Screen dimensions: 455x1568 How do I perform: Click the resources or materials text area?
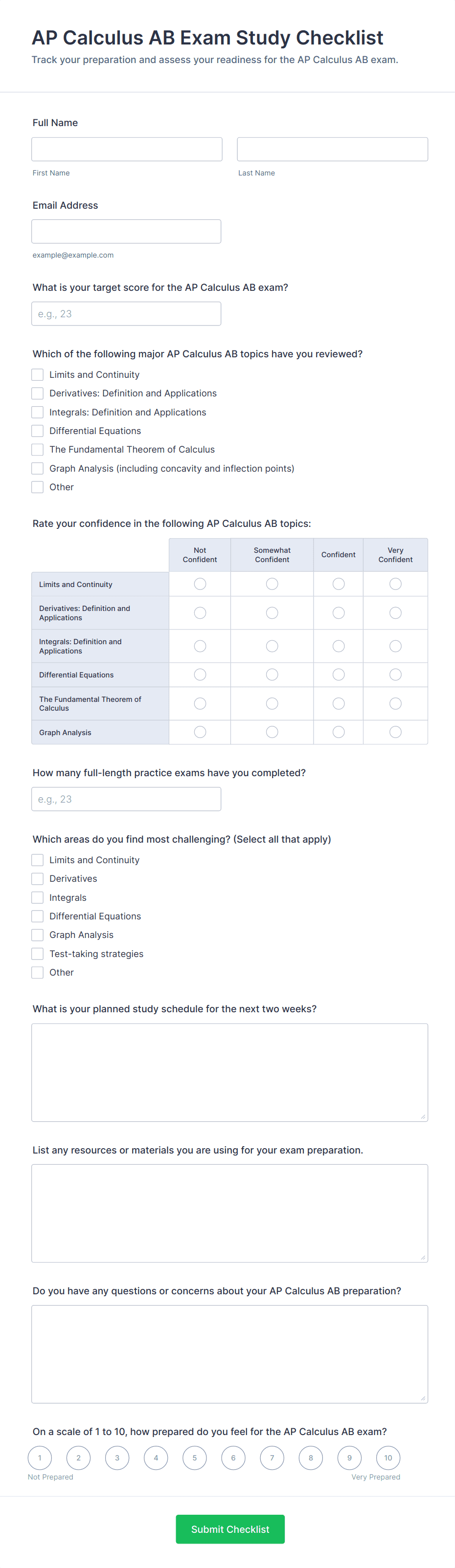tap(229, 1214)
